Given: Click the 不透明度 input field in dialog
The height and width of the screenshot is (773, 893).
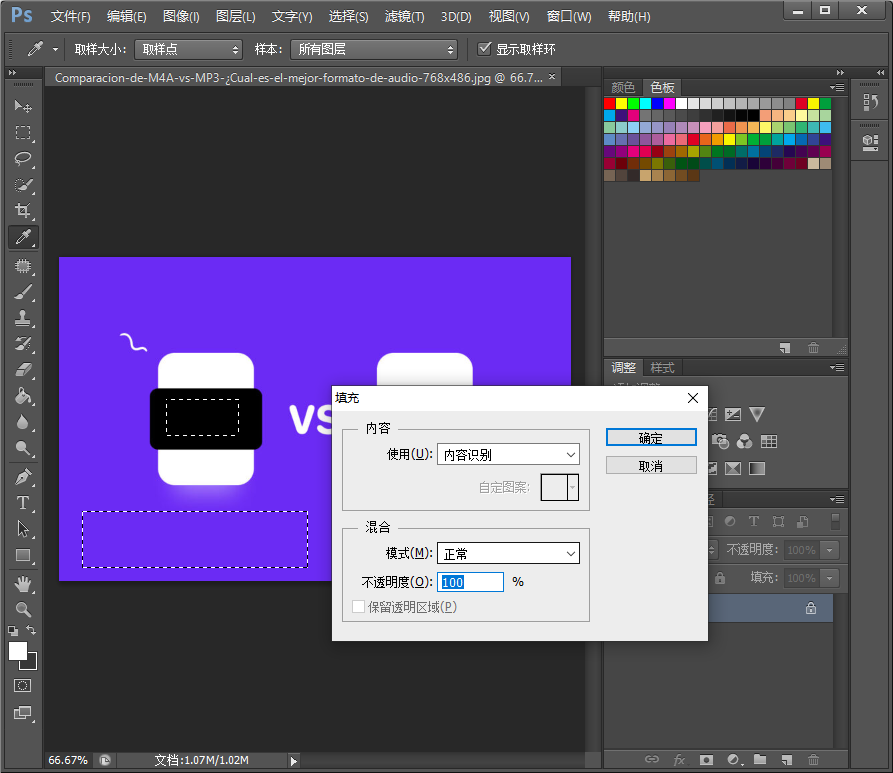Looking at the screenshot, I should point(470,582).
